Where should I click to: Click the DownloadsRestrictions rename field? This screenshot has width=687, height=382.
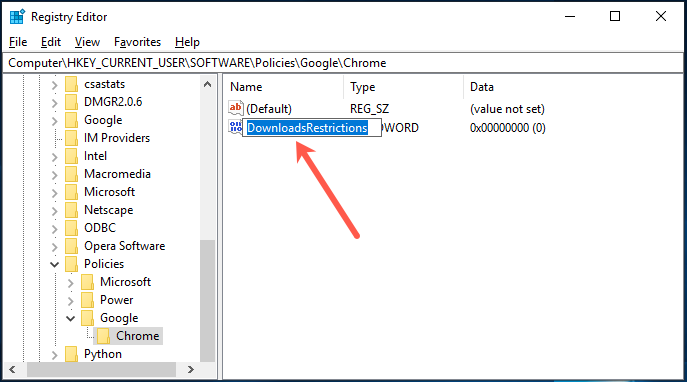[x=312, y=127]
